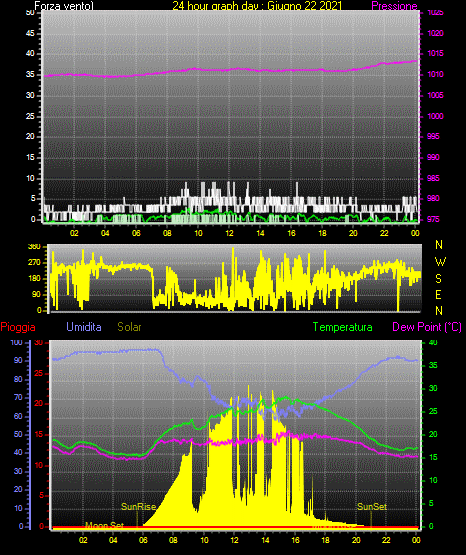466x555 pixels.
Task: Click the 'Solar' legend label
Action: coord(130,327)
